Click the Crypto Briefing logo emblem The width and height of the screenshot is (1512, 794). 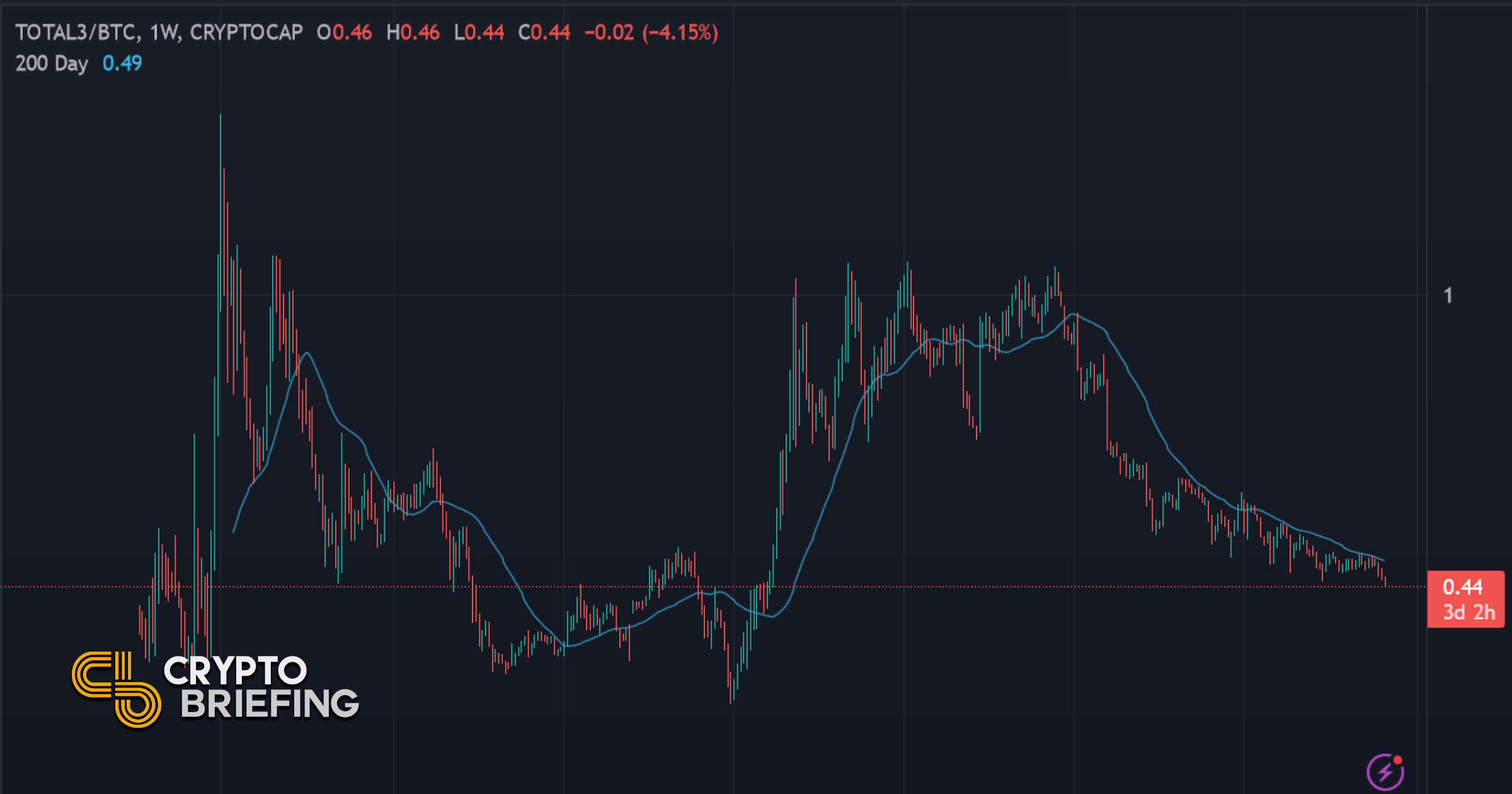click(x=117, y=689)
